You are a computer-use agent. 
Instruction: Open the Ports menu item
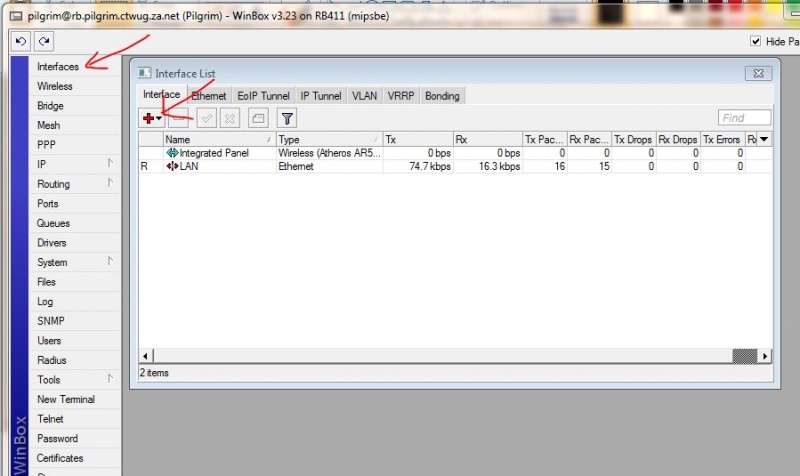coord(47,204)
